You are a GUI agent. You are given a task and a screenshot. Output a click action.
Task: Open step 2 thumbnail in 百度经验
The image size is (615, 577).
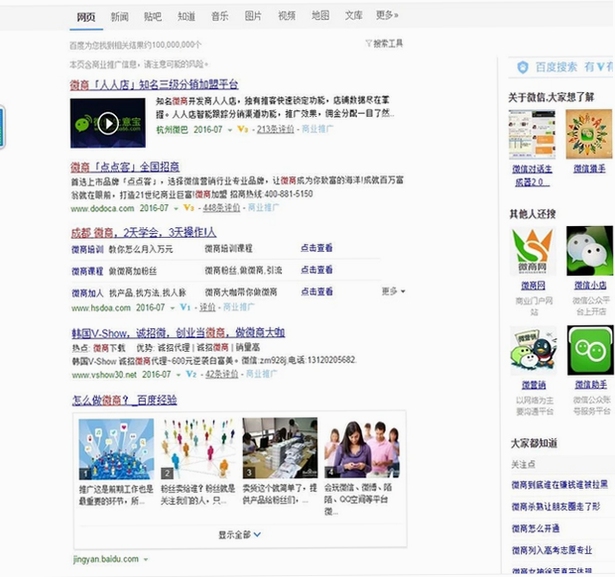pos(198,448)
